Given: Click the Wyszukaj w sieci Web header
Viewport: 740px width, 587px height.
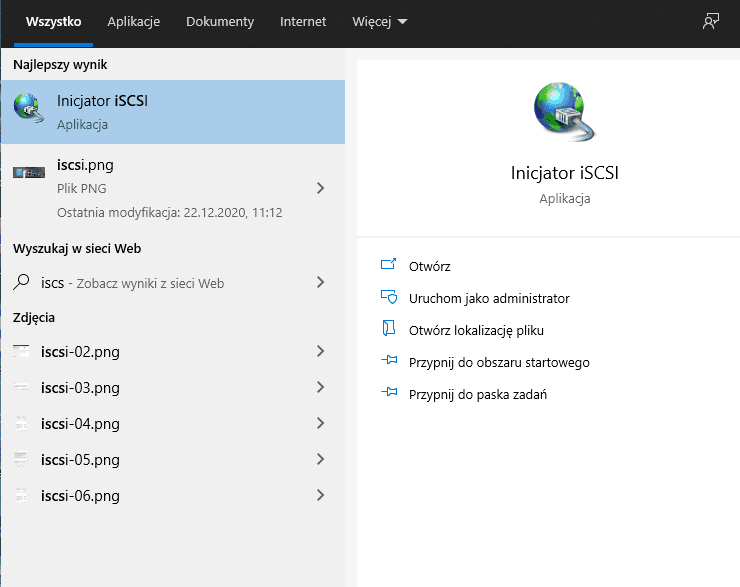Looking at the screenshot, I should pyautogui.click(x=77, y=248).
